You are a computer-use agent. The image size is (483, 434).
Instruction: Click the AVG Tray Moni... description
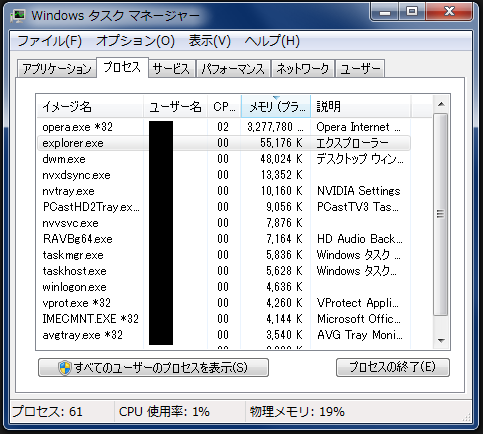tap(360, 335)
